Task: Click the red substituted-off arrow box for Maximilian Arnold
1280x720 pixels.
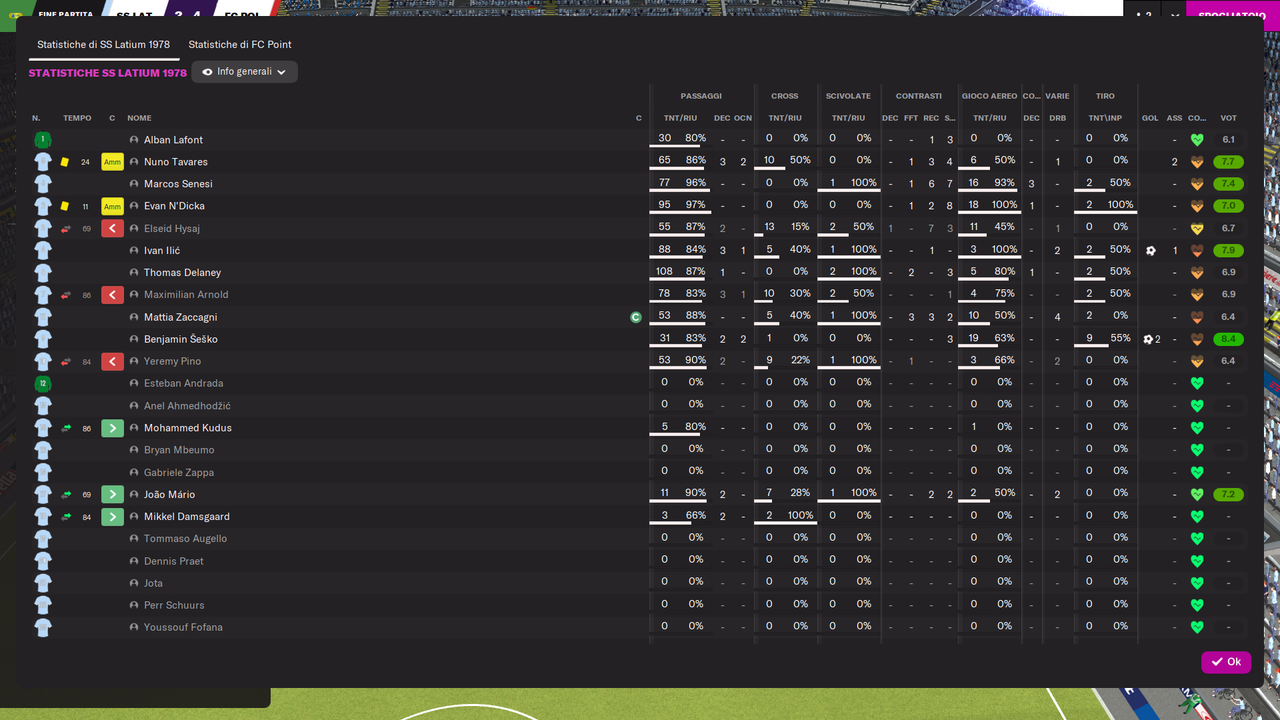Action: click(x=112, y=295)
